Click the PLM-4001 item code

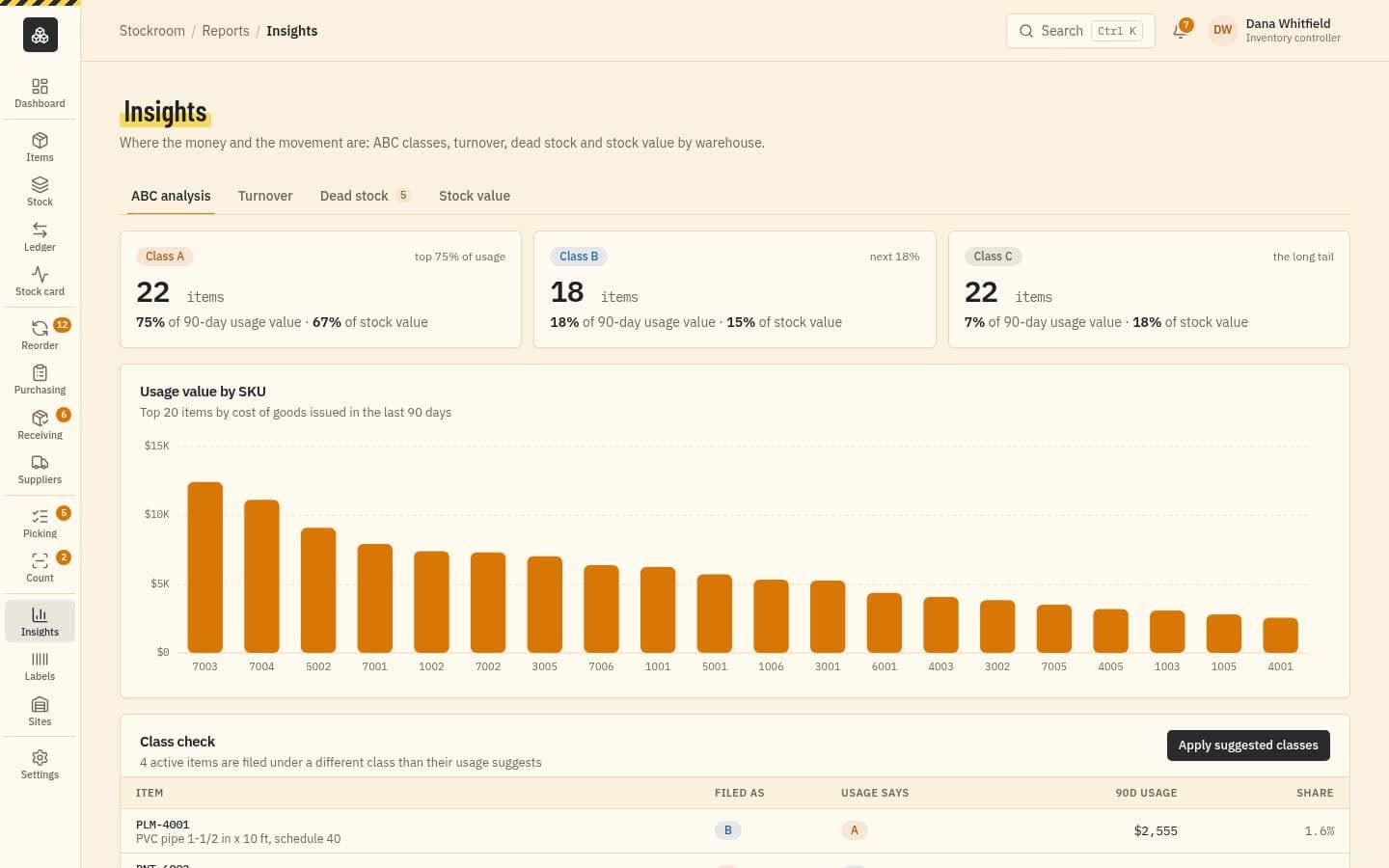[163, 825]
